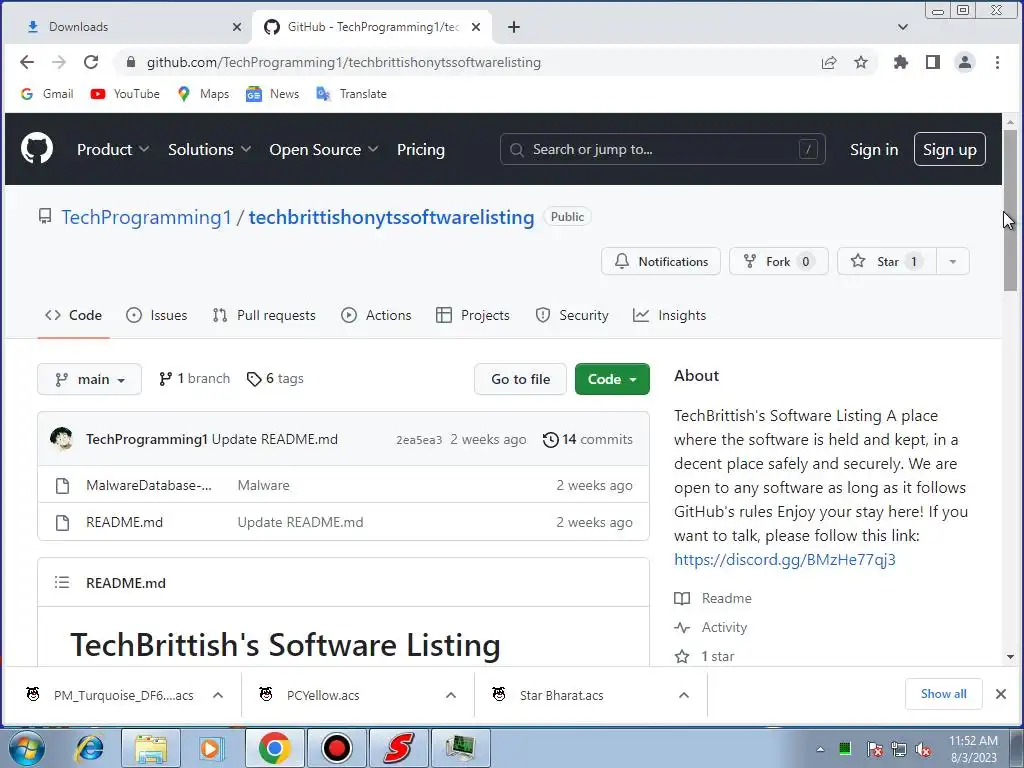Image resolution: width=1024 pixels, height=768 pixels.
Task: Open the MalwareDatabase file
Action: click(149, 485)
